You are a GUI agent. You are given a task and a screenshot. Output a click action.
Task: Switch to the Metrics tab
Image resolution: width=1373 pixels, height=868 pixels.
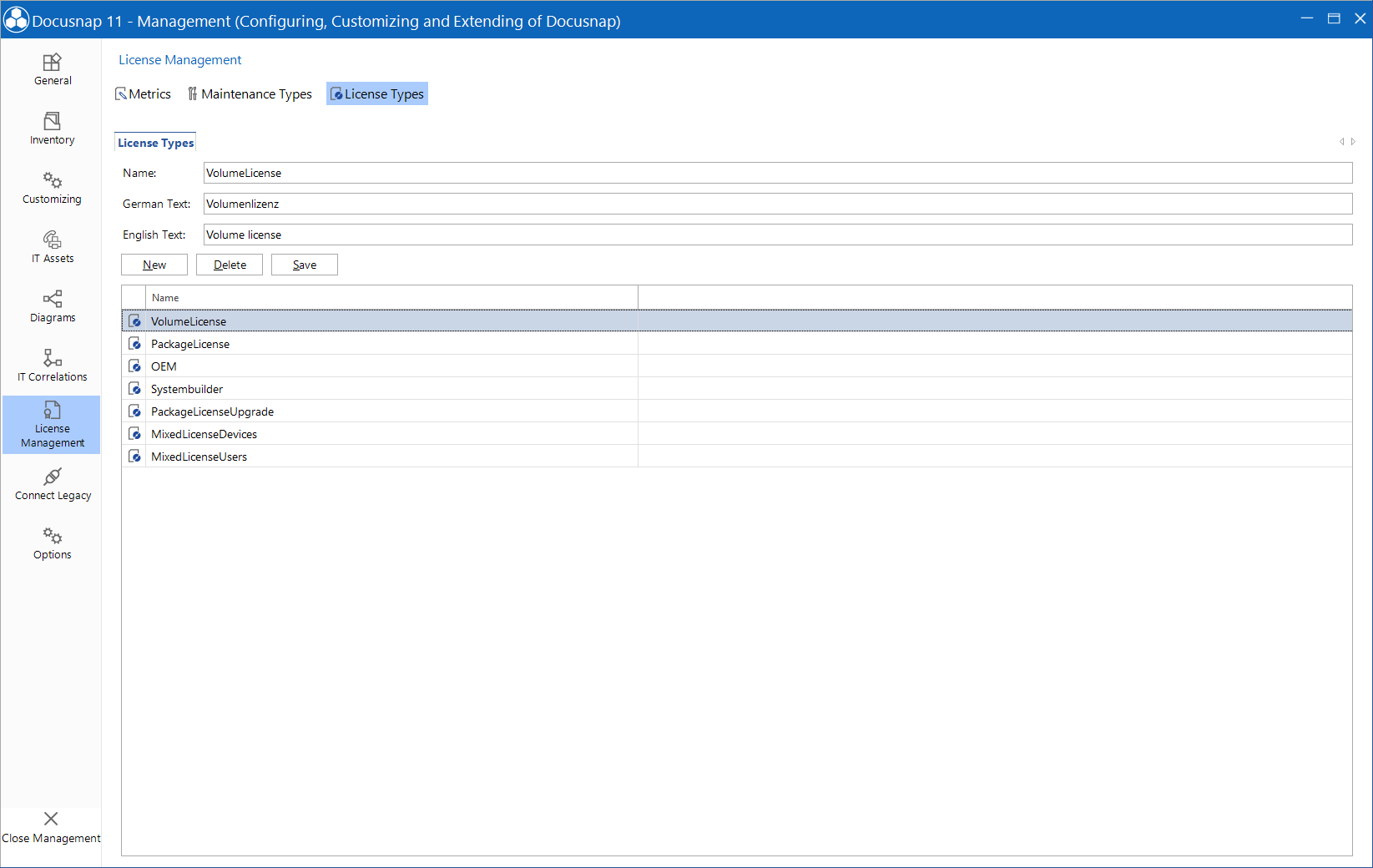pos(143,93)
